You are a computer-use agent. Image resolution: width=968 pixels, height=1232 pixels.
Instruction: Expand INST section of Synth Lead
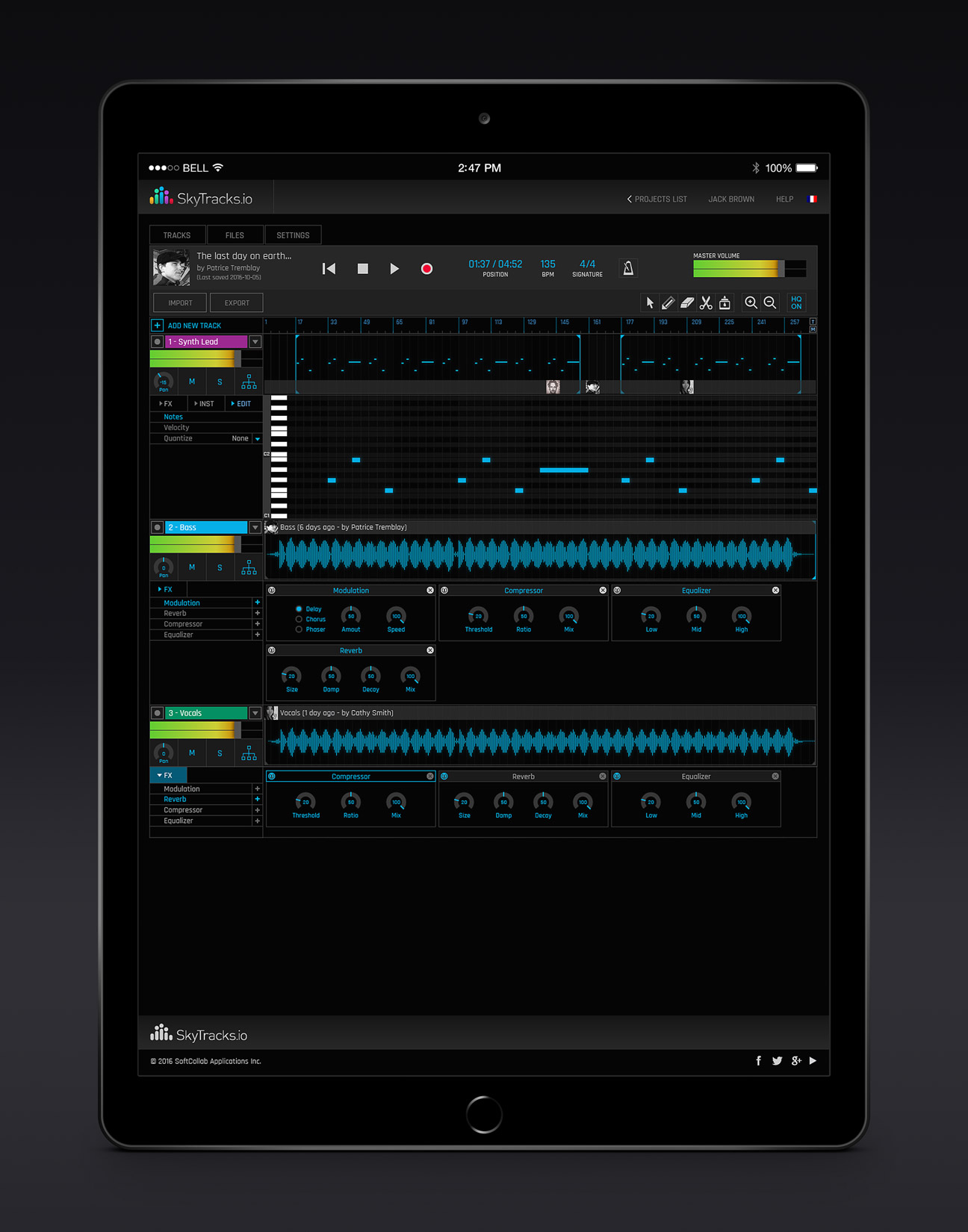tap(204, 404)
